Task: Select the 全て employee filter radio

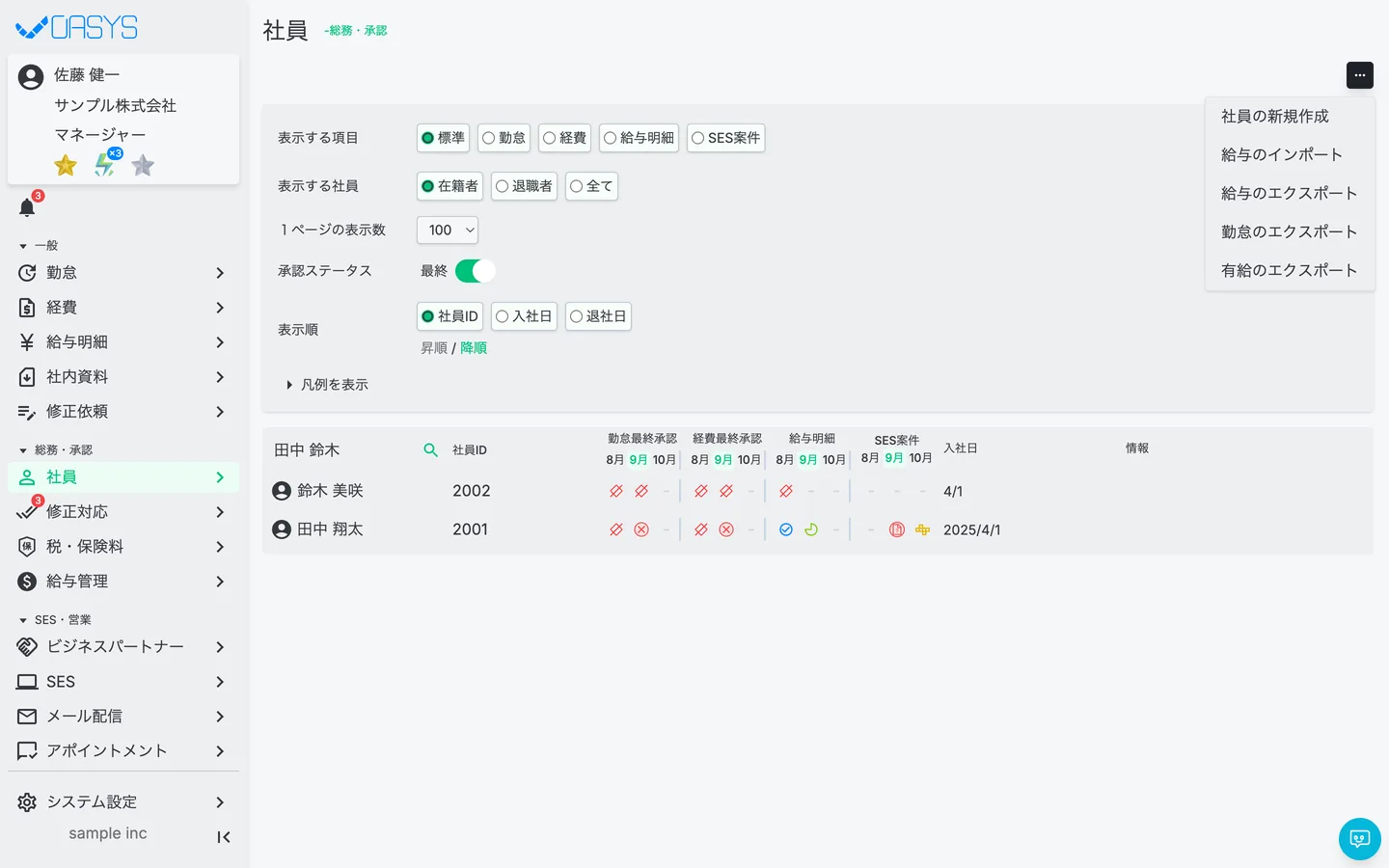Action: pos(591,186)
